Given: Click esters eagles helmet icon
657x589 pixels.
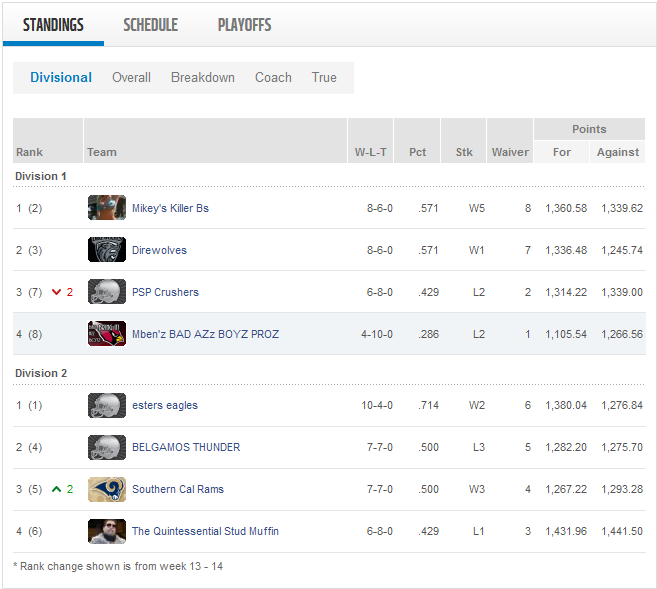Looking at the screenshot, I should (x=107, y=405).
